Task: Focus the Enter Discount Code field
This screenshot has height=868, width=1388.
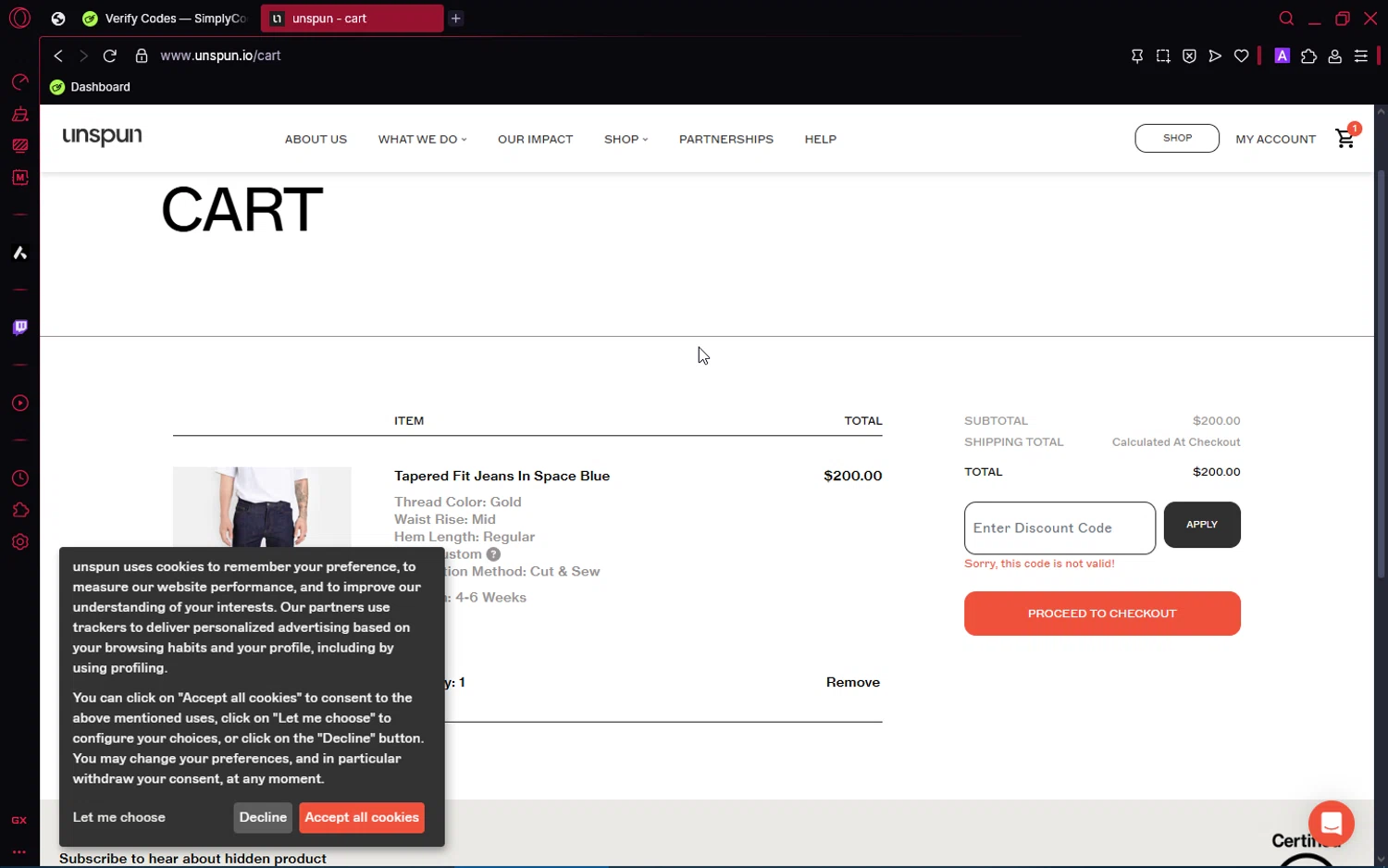Action: coord(1060,528)
